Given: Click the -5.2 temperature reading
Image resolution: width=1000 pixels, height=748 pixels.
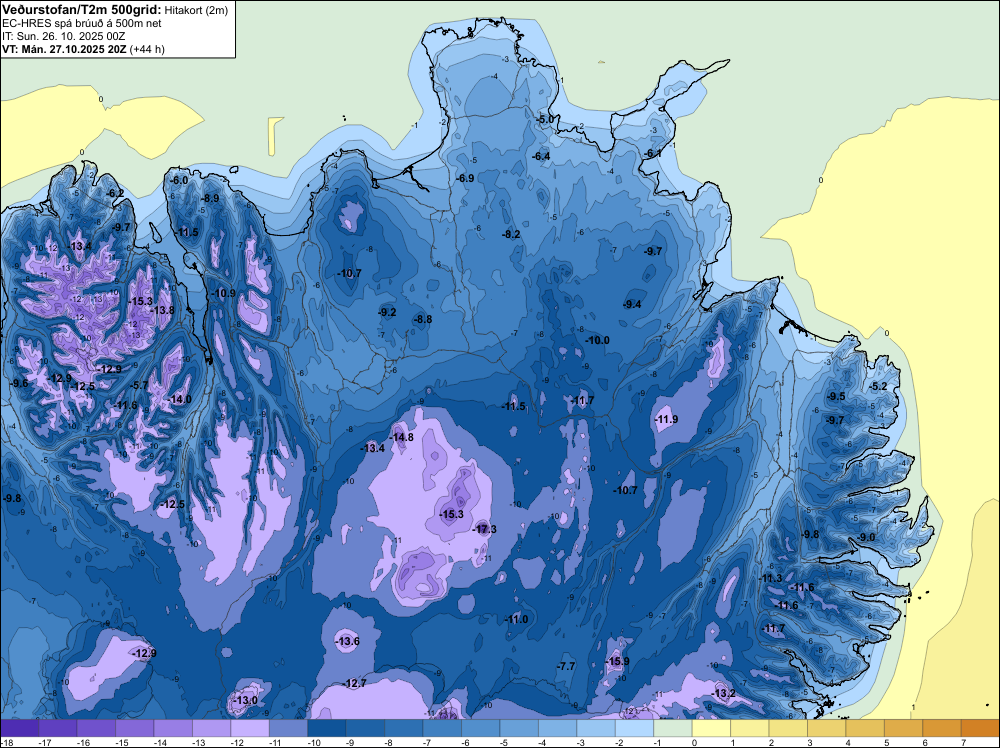Looking at the screenshot, I should pyautogui.click(x=879, y=386).
